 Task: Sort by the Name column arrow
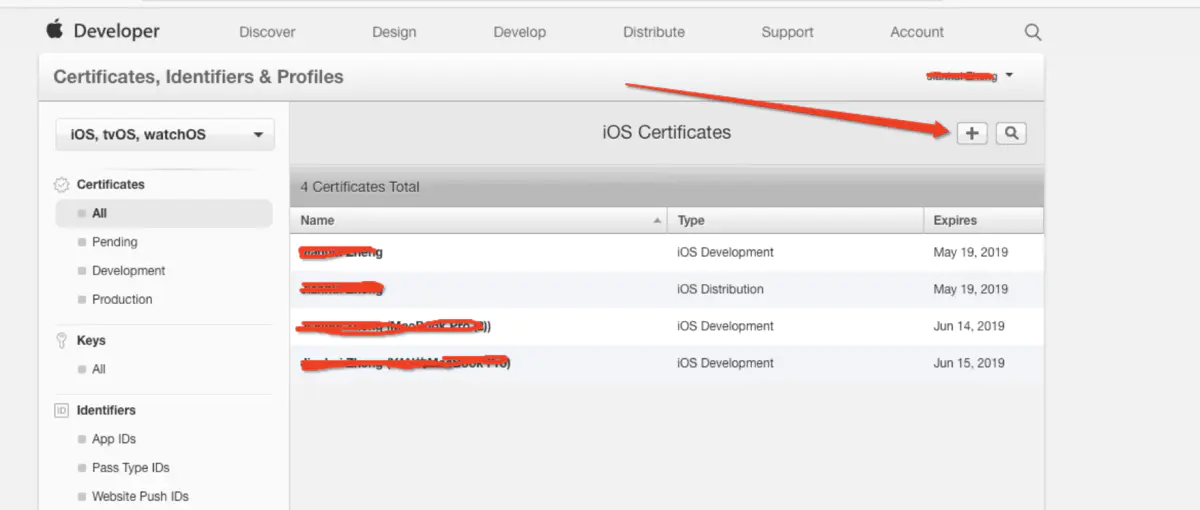click(657, 220)
